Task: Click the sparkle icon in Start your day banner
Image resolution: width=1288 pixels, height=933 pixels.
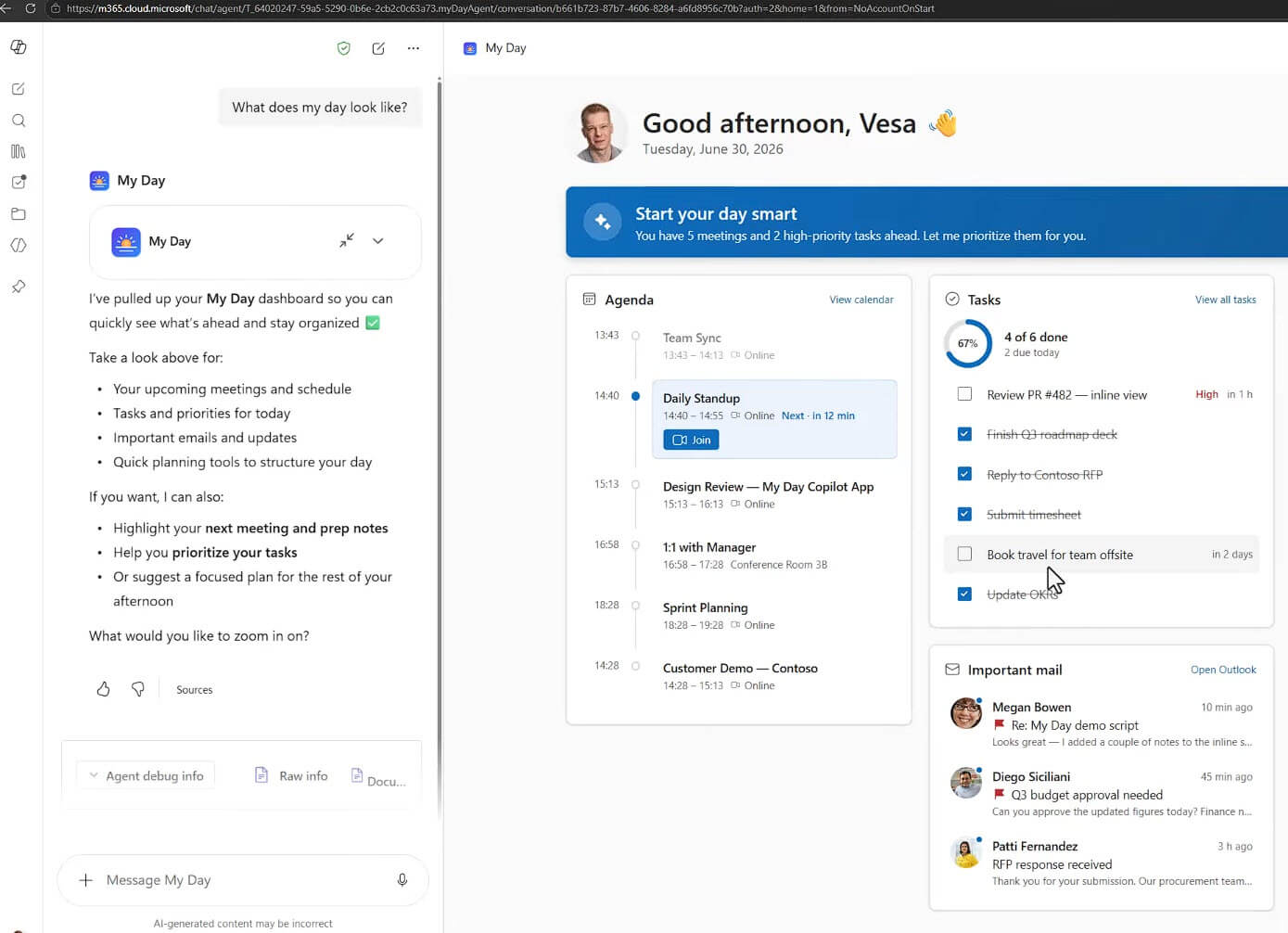Action: coord(603,223)
